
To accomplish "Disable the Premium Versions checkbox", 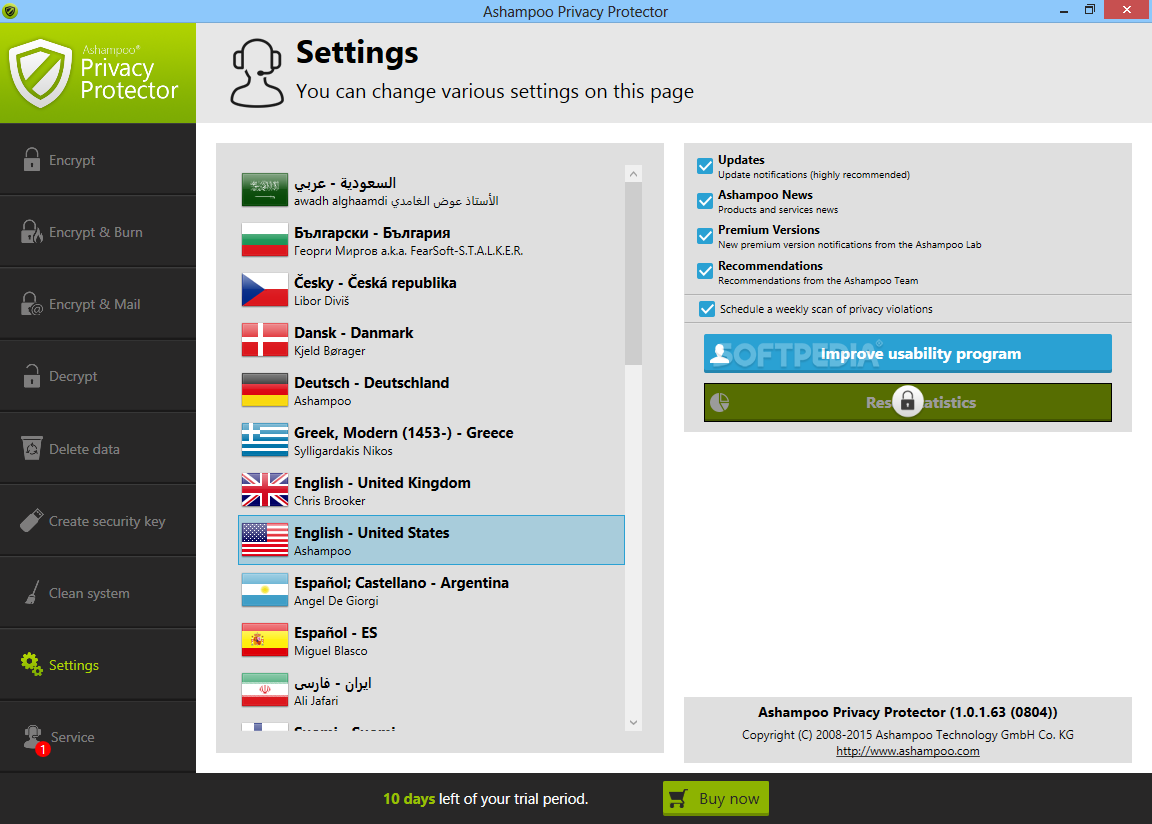I will [705, 236].
